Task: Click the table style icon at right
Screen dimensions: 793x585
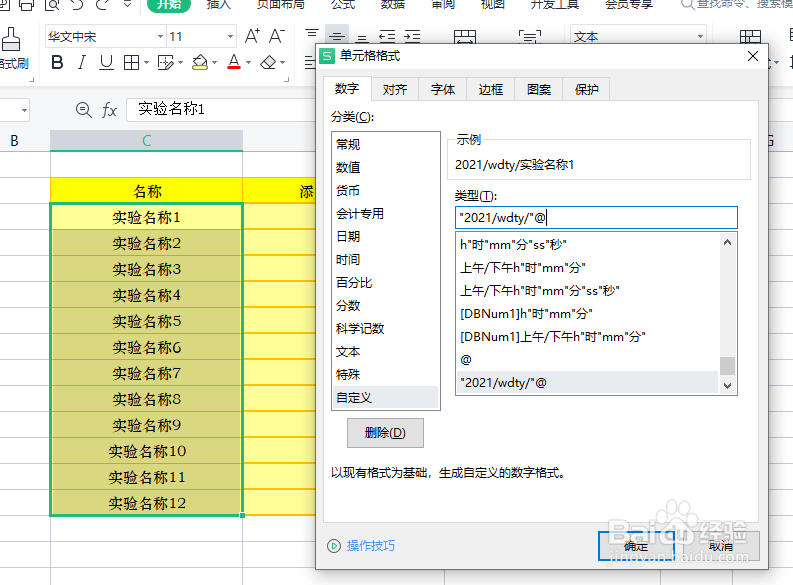Action: [x=750, y=36]
